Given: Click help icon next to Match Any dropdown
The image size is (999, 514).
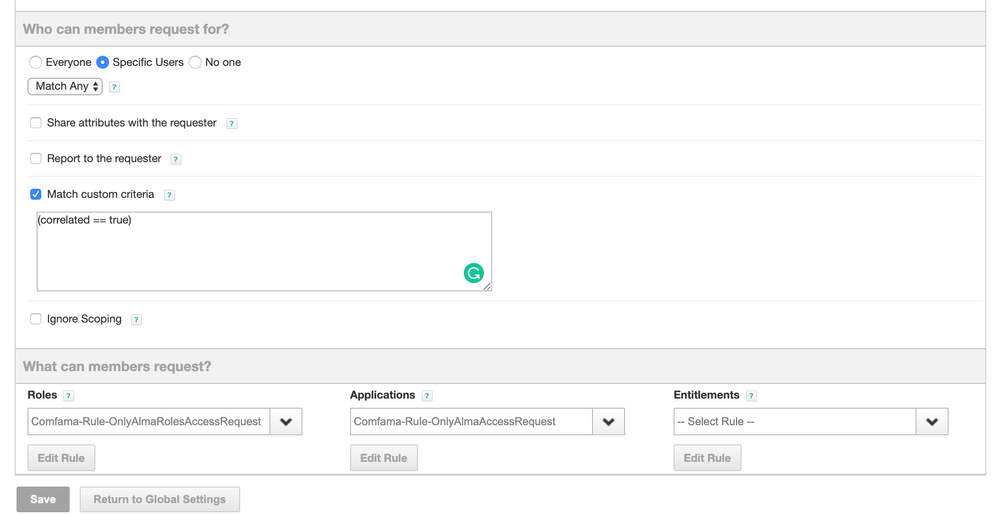Looking at the screenshot, I should pyautogui.click(x=114, y=87).
